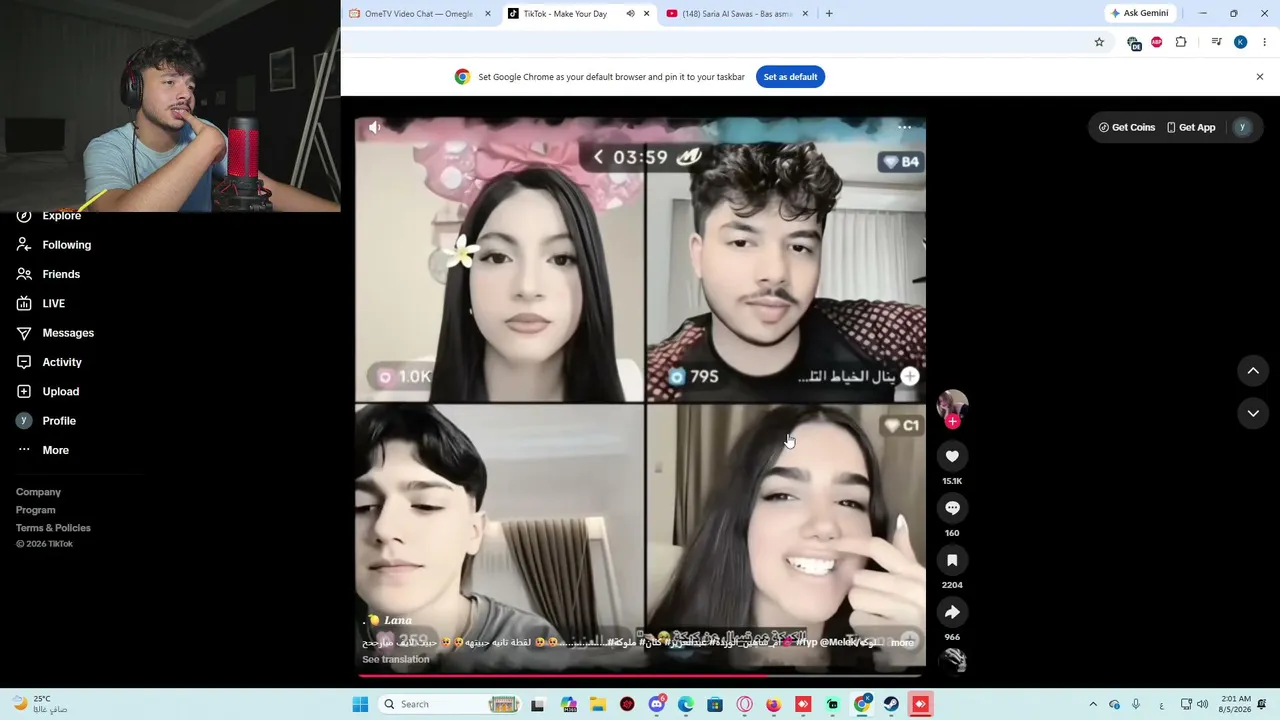1280x720 pixels.
Task: Open the Terms & Policies link
Action: [x=53, y=528]
